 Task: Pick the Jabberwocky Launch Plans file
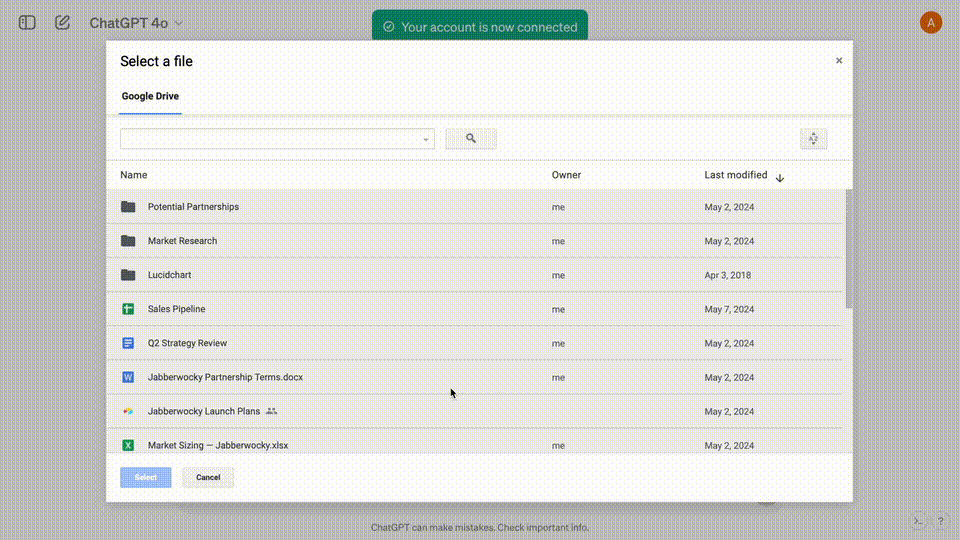click(x=204, y=411)
